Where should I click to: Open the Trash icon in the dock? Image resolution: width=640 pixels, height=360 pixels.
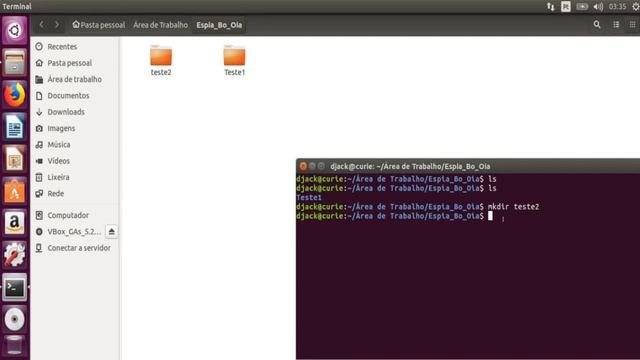[x=14, y=347]
